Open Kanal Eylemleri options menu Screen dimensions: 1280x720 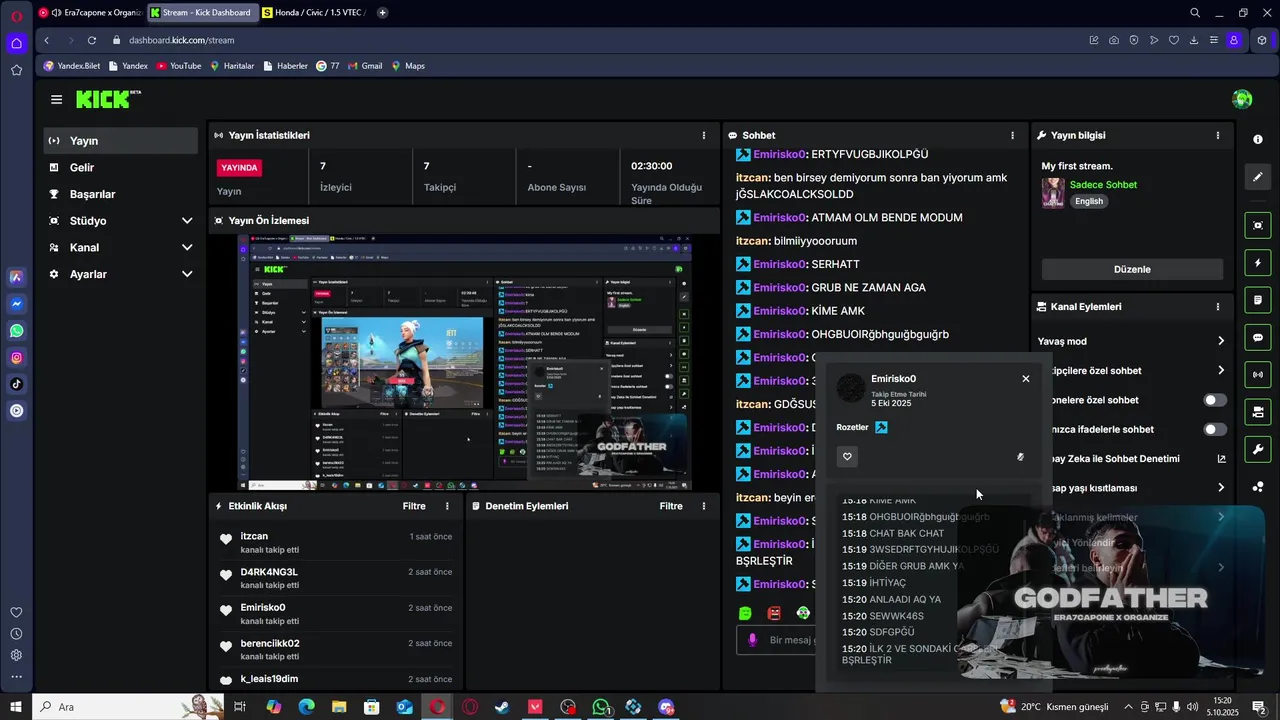(x=1217, y=307)
